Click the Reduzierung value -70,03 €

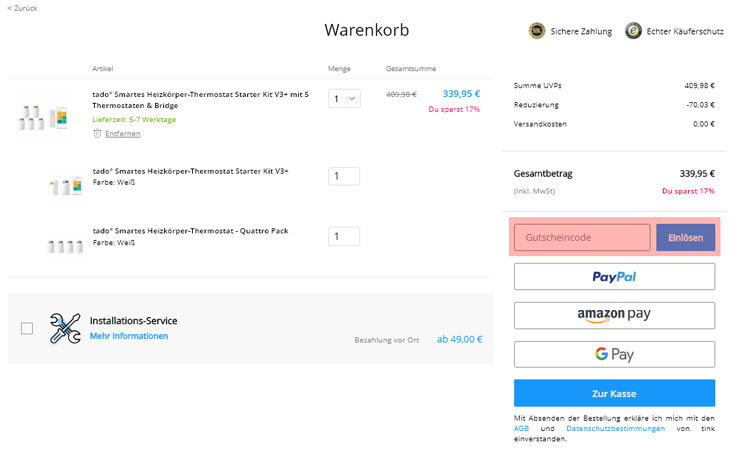[700, 105]
